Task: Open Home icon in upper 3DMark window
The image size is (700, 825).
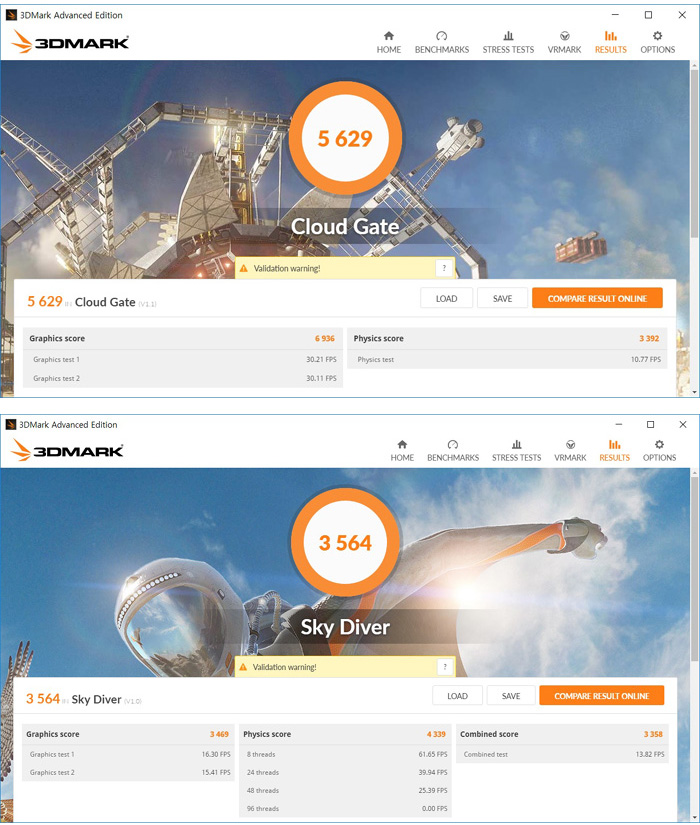Action: coord(388,36)
